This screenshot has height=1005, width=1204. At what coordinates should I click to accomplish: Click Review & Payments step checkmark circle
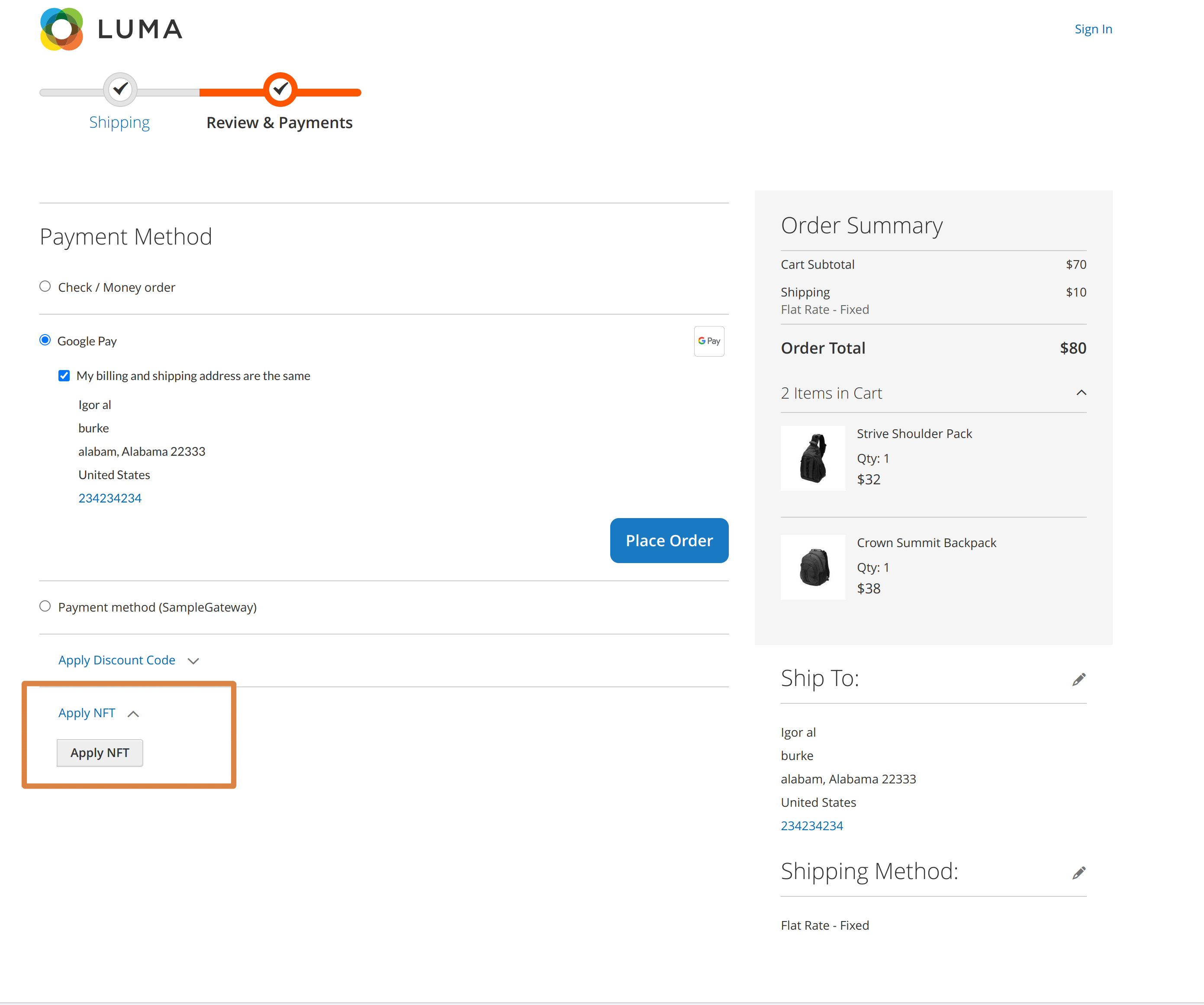click(280, 90)
